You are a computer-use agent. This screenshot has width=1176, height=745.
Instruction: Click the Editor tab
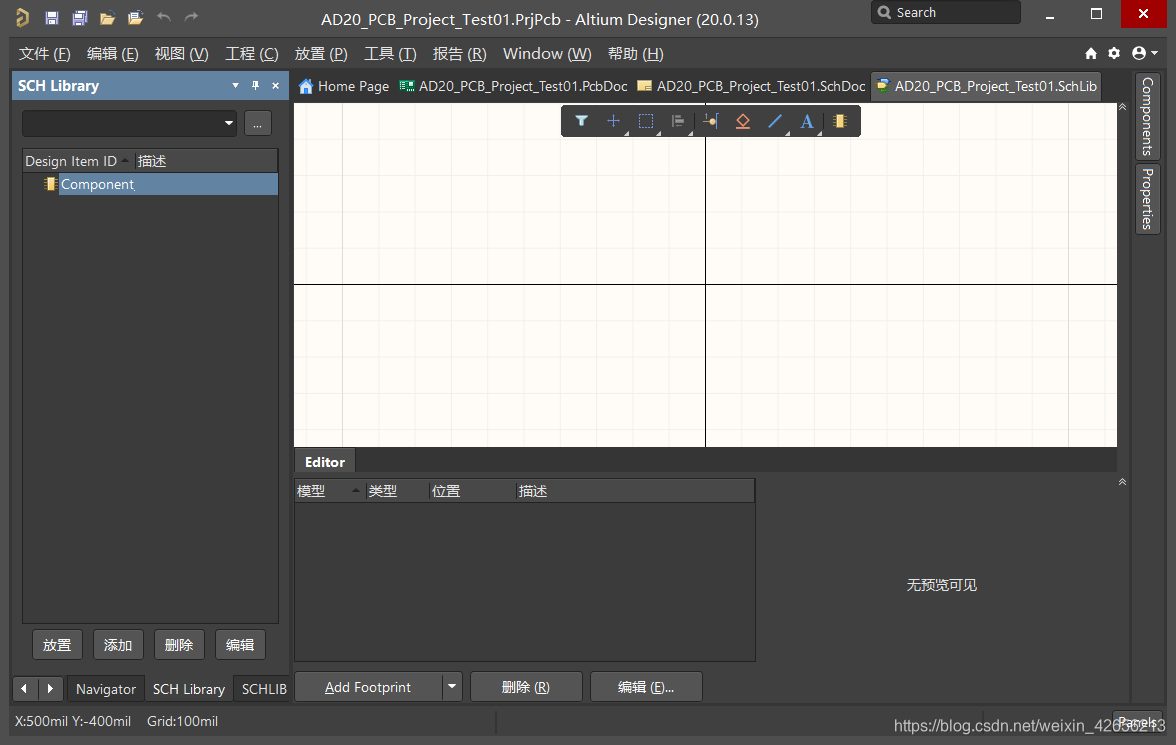(x=325, y=462)
